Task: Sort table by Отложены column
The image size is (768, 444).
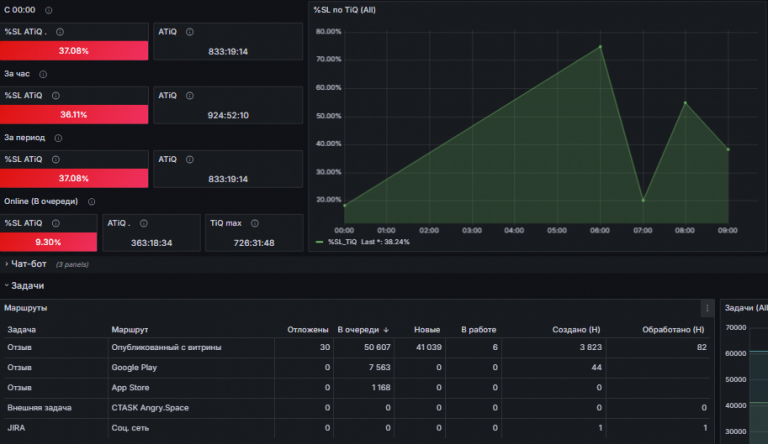Action: tap(308, 330)
